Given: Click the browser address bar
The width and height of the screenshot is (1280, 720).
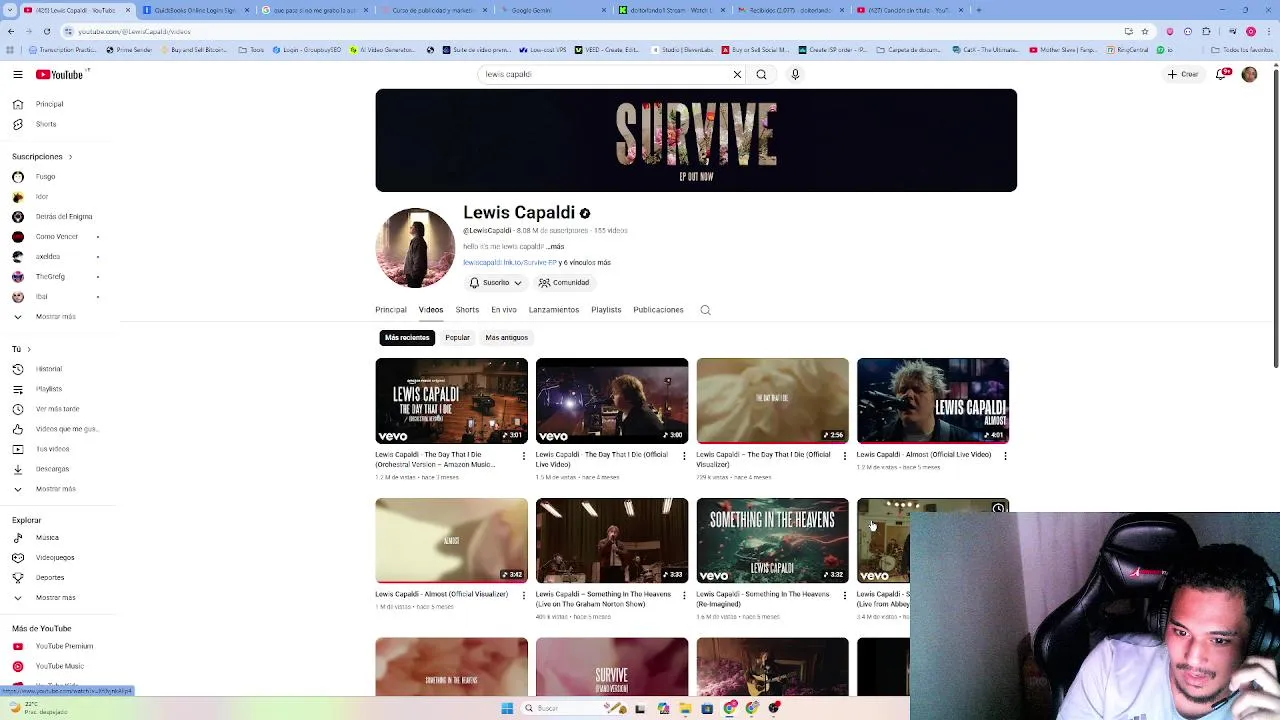Looking at the screenshot, I should 590,31.
